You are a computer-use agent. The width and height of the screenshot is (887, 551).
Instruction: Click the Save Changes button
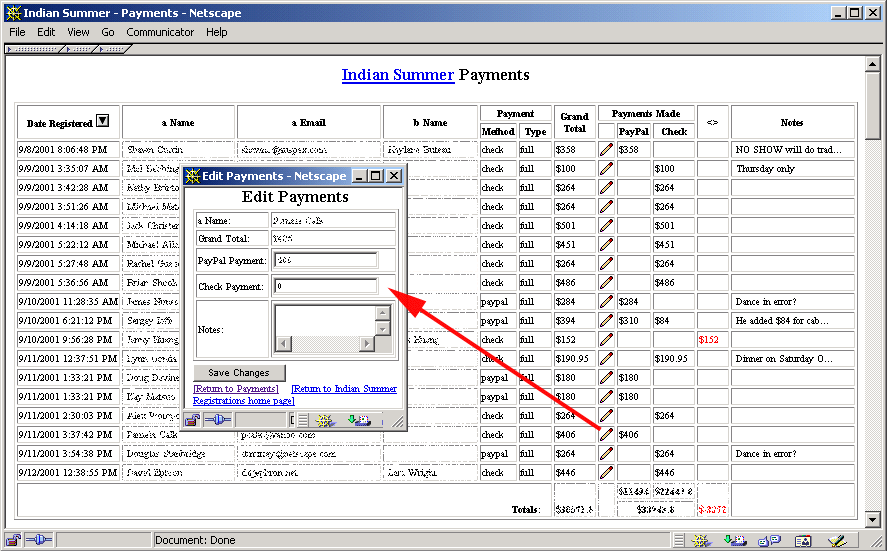click(239, 373)
